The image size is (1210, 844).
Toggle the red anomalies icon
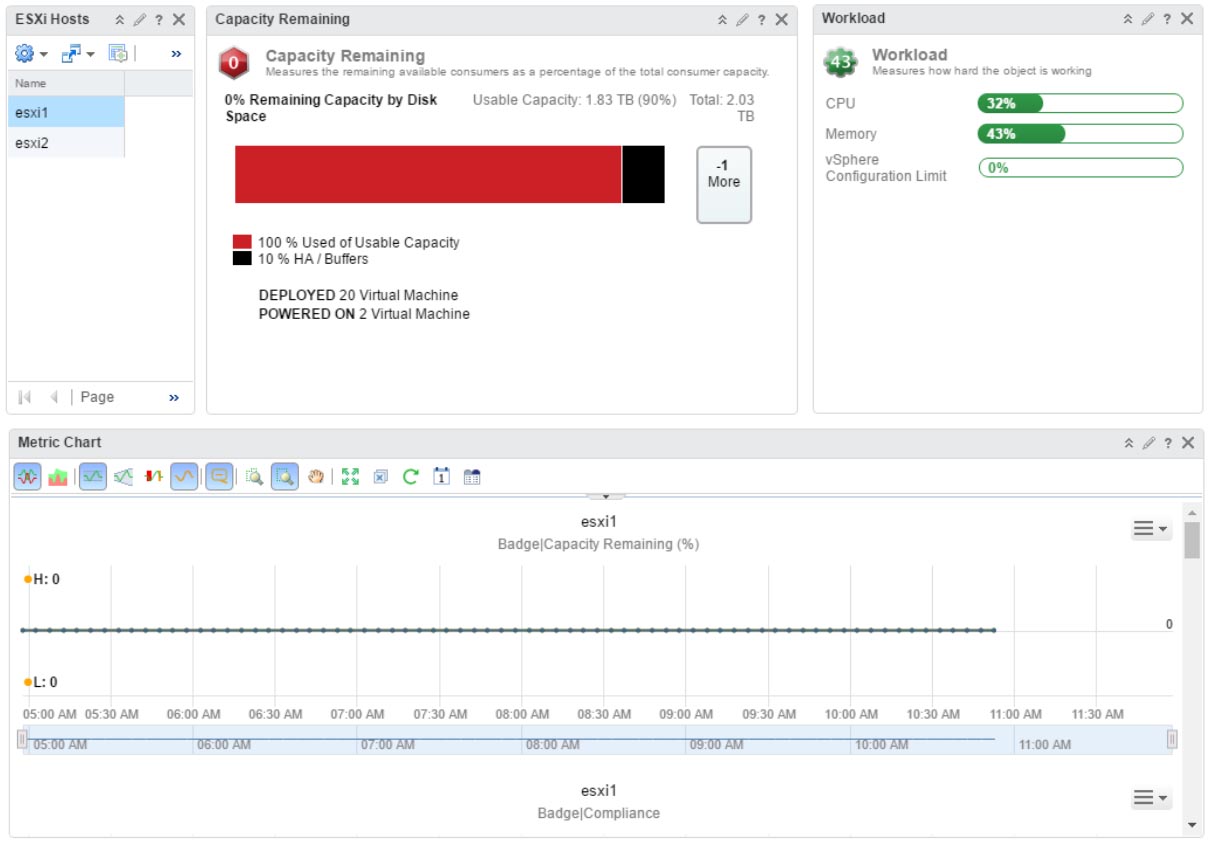(x=153, y=477)
